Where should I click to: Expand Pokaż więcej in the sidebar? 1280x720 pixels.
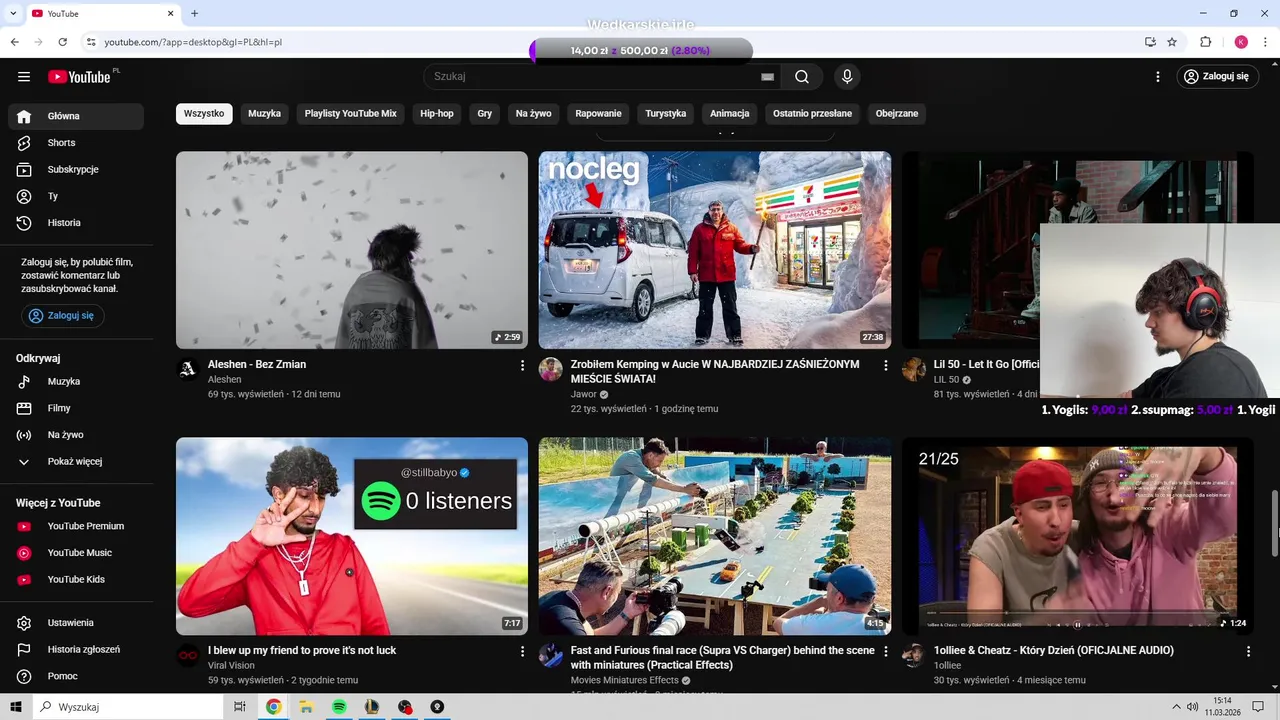point(76,462)
